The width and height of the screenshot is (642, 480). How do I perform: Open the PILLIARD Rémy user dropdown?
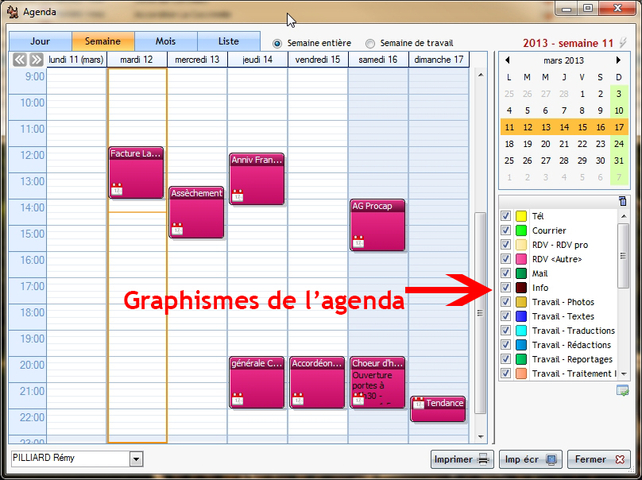pos(136,459)
